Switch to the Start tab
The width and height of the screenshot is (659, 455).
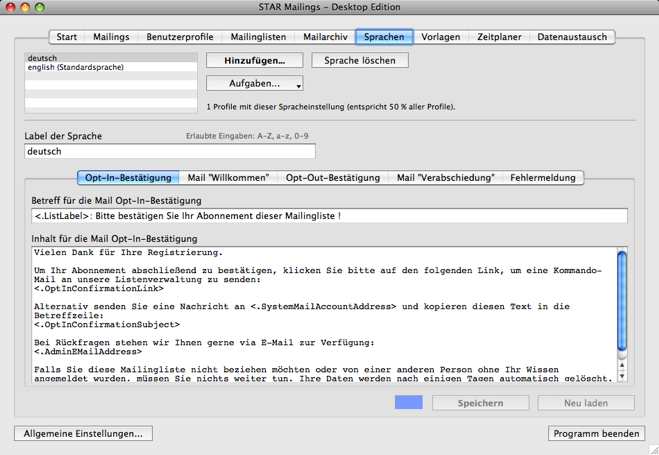(x=67, y=37)
